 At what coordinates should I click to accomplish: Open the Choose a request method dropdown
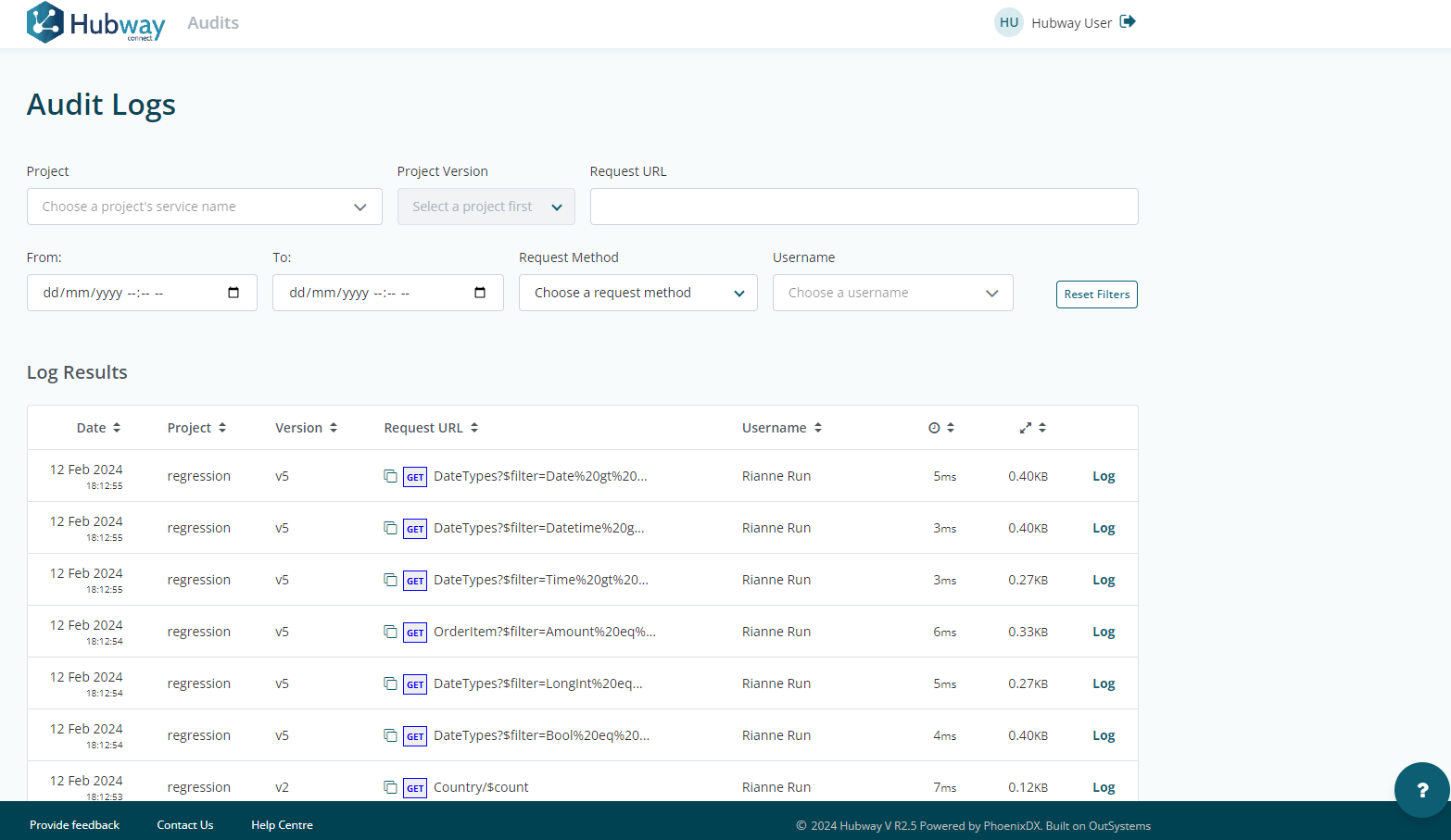click(x=637, y=292)
